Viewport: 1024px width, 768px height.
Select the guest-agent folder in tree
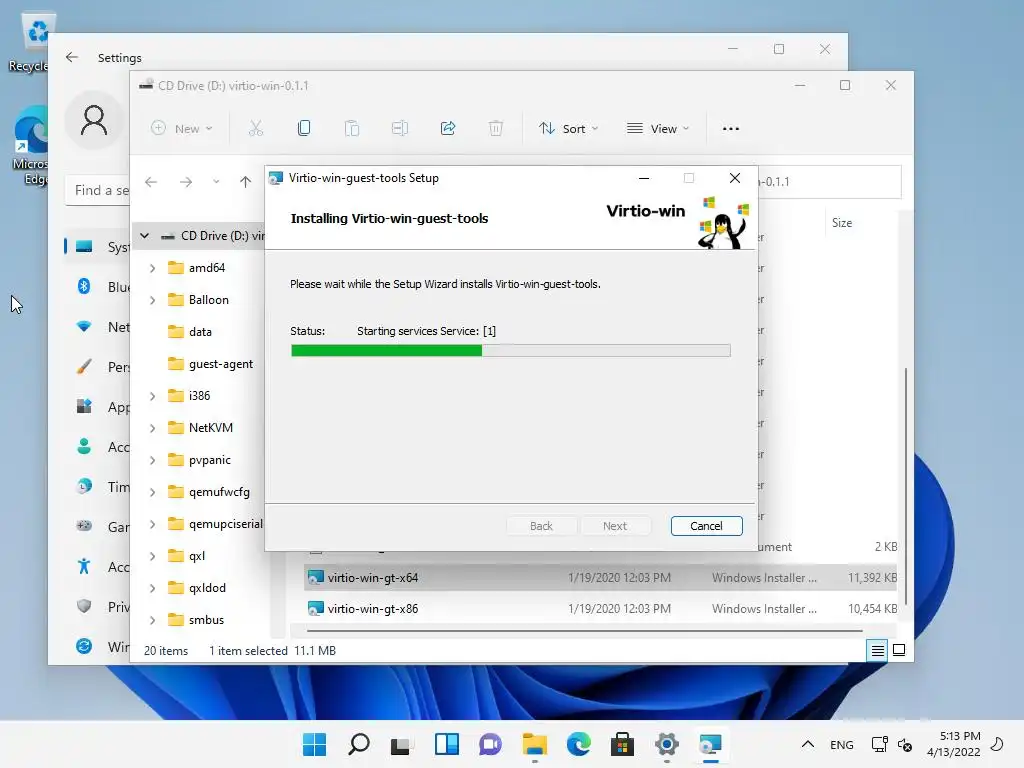click(210, 364)
